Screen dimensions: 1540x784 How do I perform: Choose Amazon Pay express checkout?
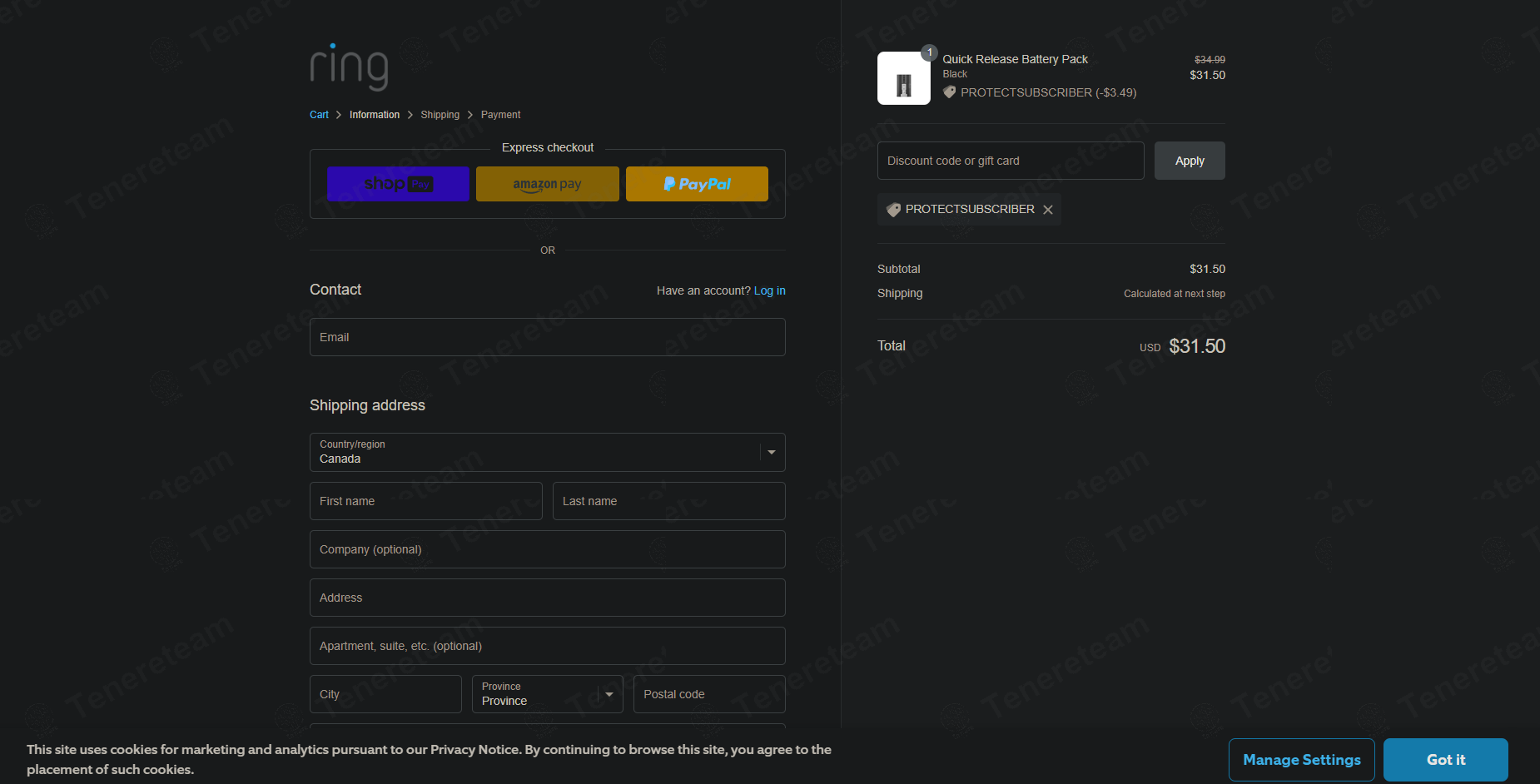click(x=547, y=184)
